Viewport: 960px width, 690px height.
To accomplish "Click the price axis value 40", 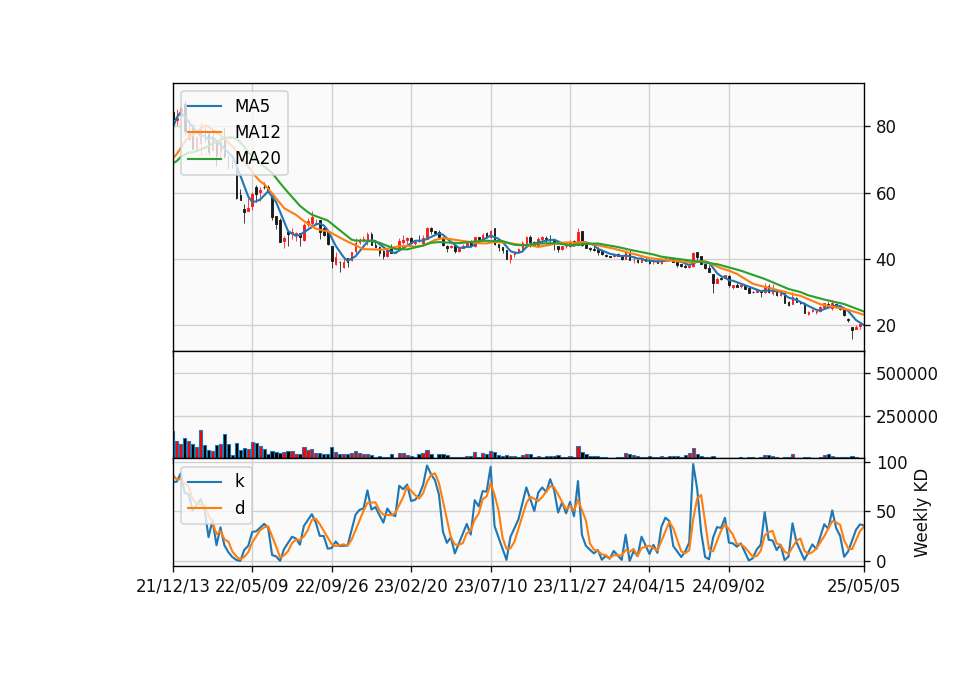I will point(886,260).
